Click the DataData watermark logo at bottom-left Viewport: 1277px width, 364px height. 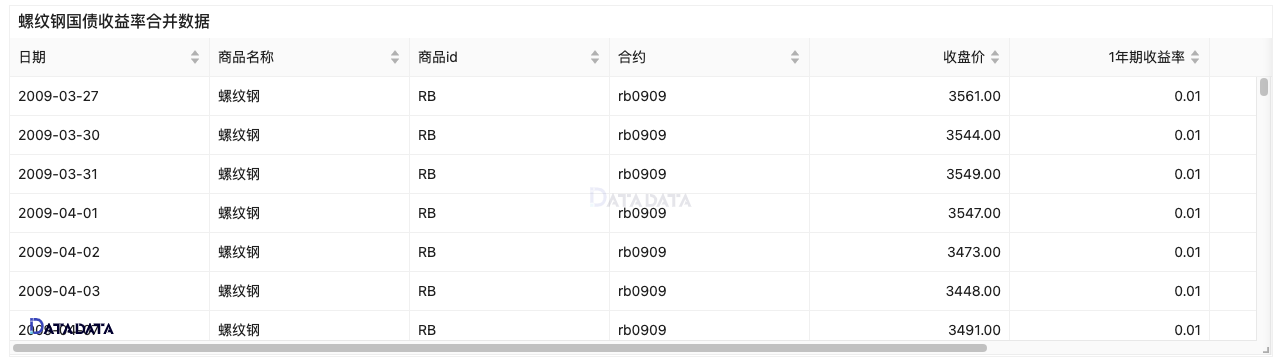(x=71, y=327)
